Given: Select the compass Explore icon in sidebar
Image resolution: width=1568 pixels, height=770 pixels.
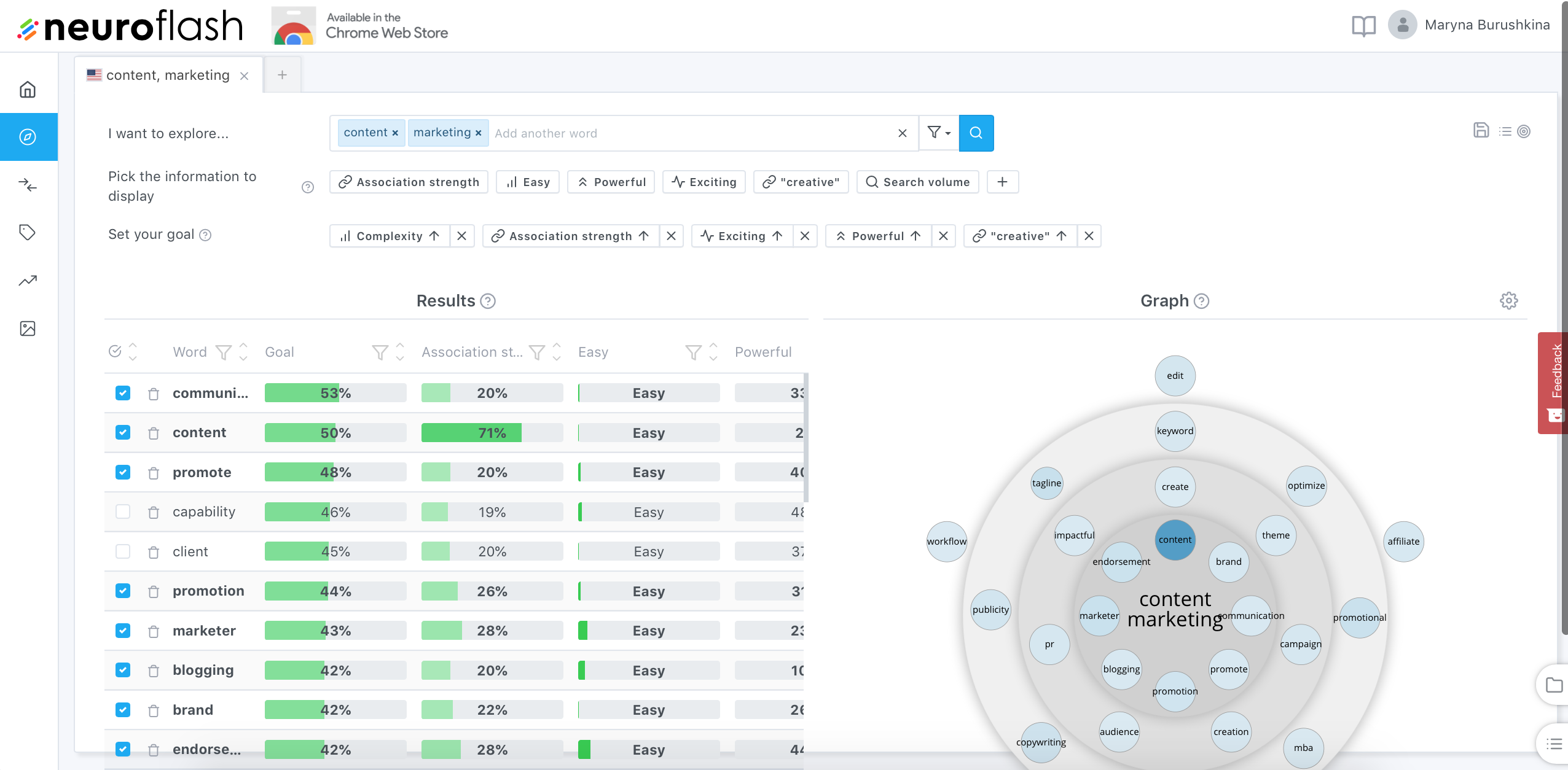Looking at the screenshot, I should [x=28, y=137].
